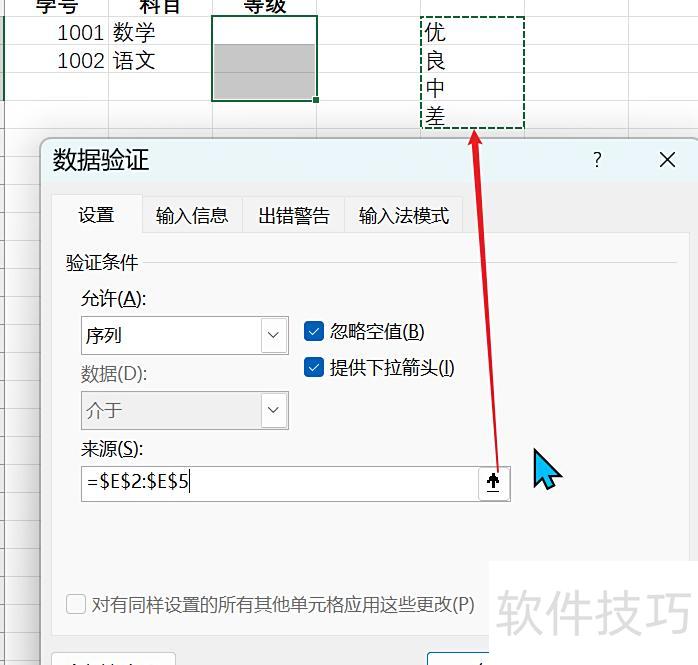Select the cell with 差
Viewport: 698px width, 665px height.
[x=472, y=114]
